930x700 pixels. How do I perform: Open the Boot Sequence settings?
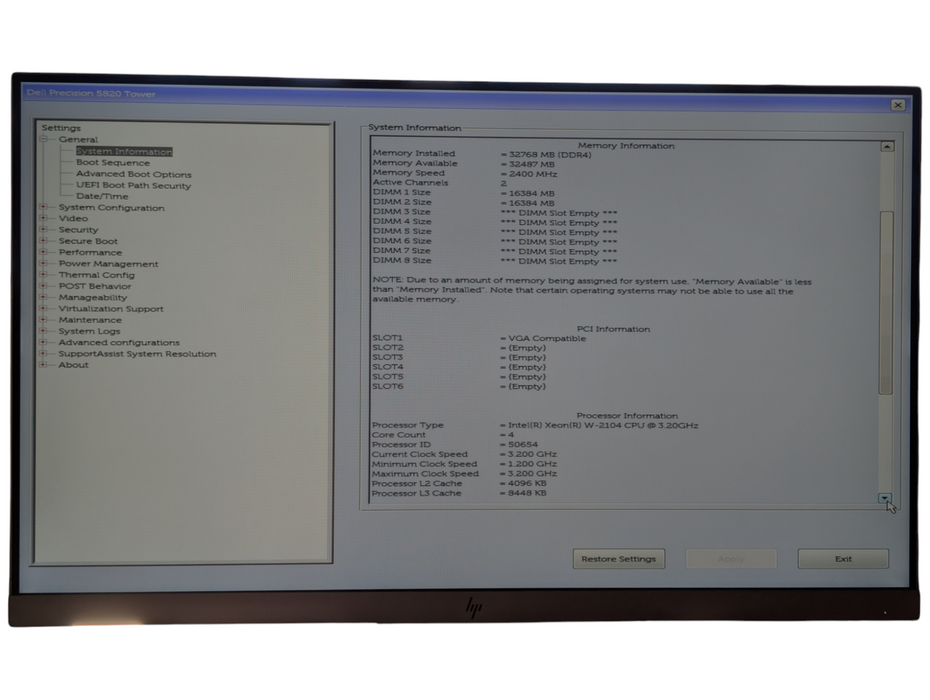click(113, 163)
